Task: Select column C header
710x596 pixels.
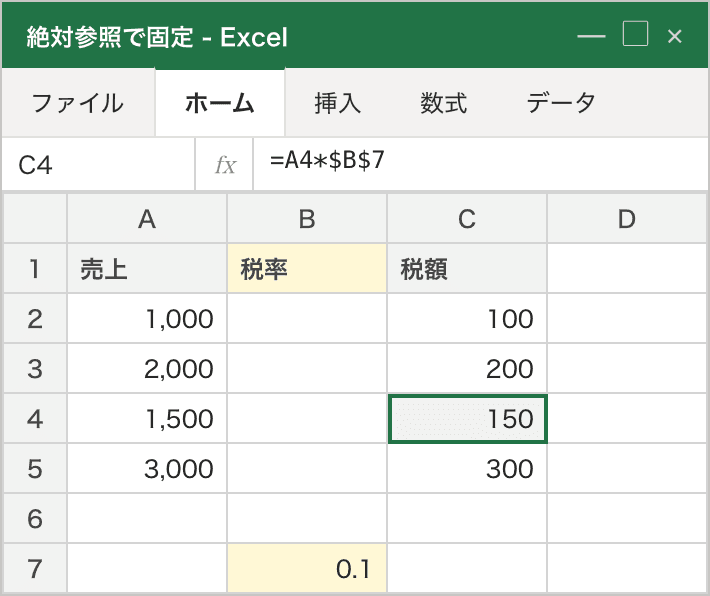Action: pyautogui.click(x=467, y=219)
